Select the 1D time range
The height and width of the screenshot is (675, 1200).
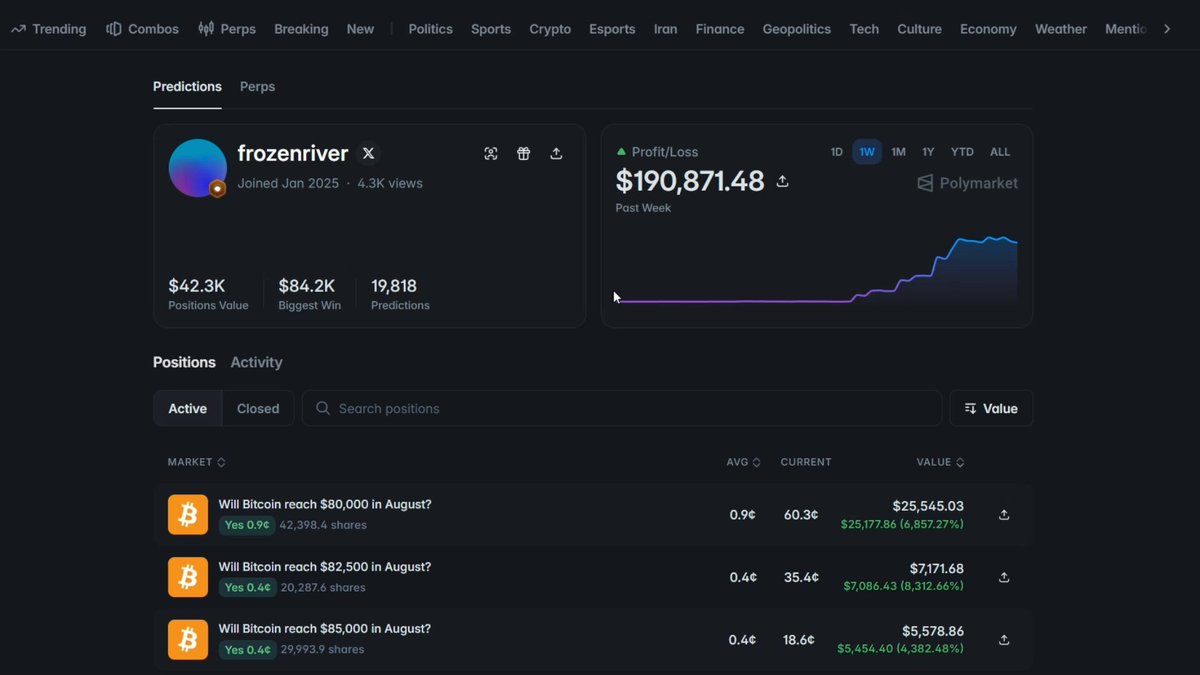pos(837,152)
